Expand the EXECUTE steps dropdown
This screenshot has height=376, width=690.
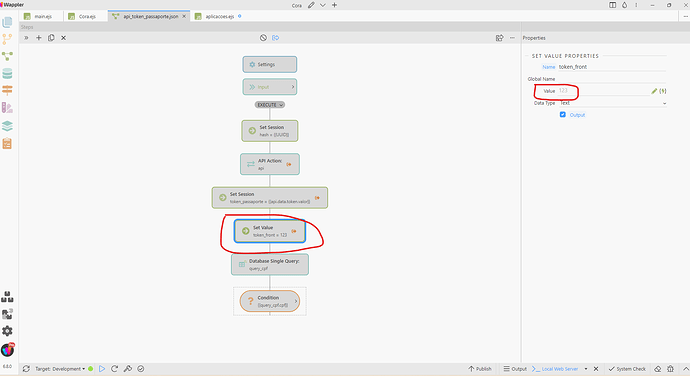click(x=270, y=105)
